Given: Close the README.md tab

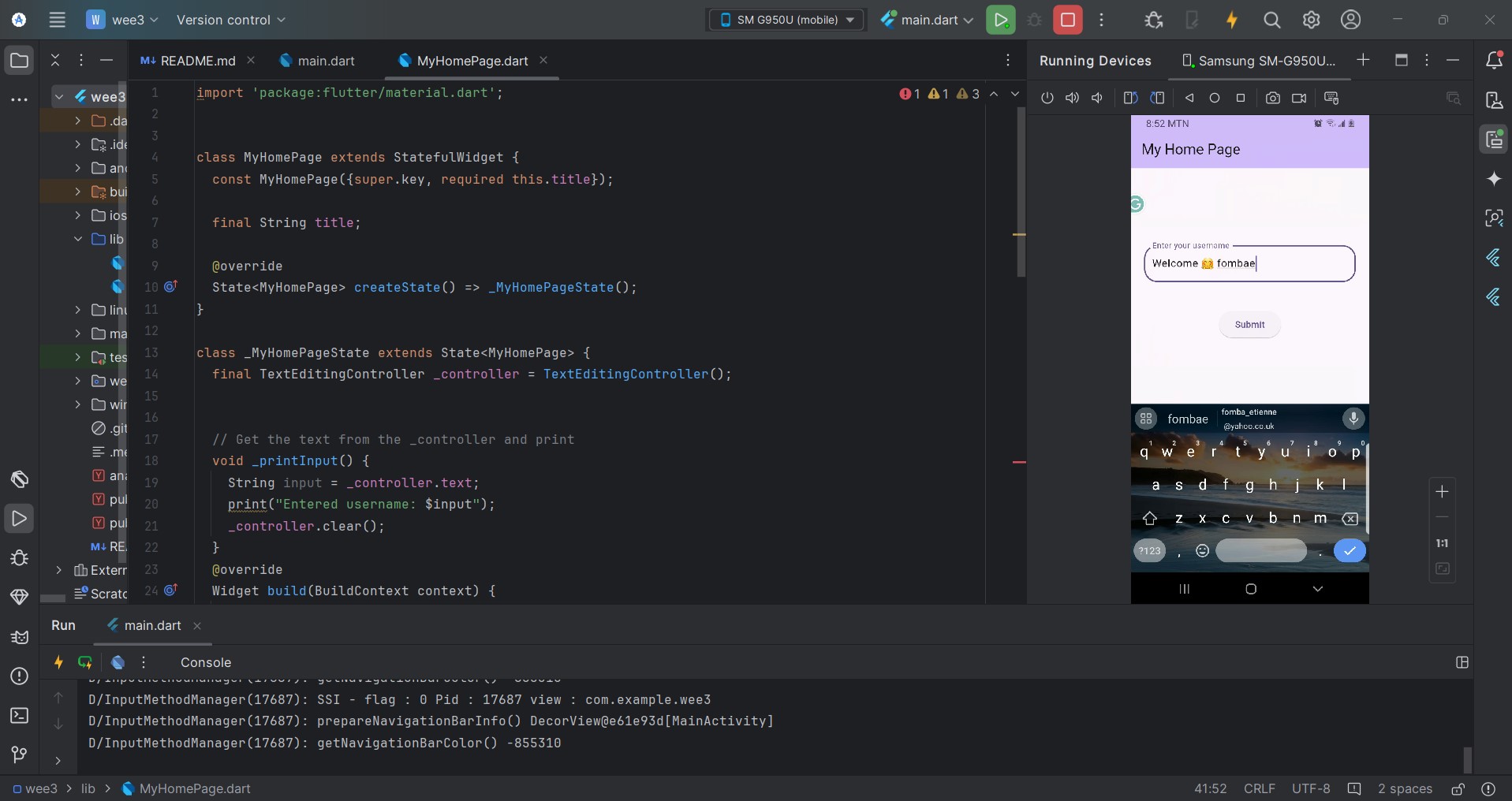Looking at the screenshot, I should (251, 60).
